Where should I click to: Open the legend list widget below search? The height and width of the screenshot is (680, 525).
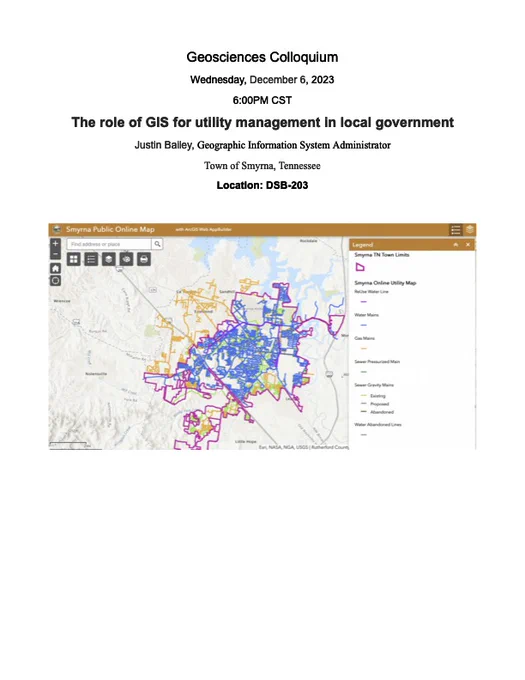(91, 259)
